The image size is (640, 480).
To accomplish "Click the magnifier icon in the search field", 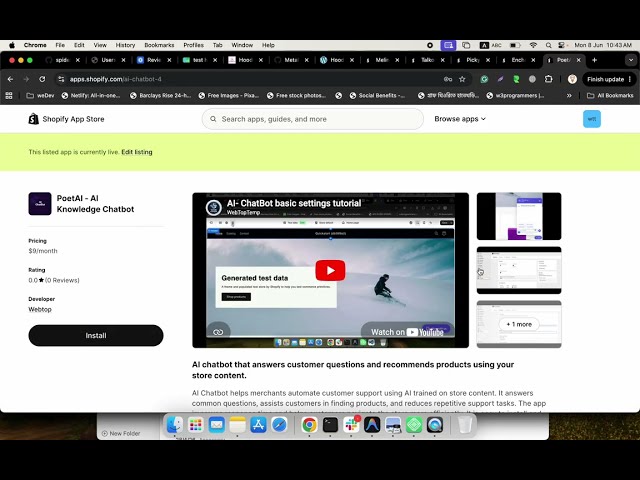I will (x=213, y=119).
